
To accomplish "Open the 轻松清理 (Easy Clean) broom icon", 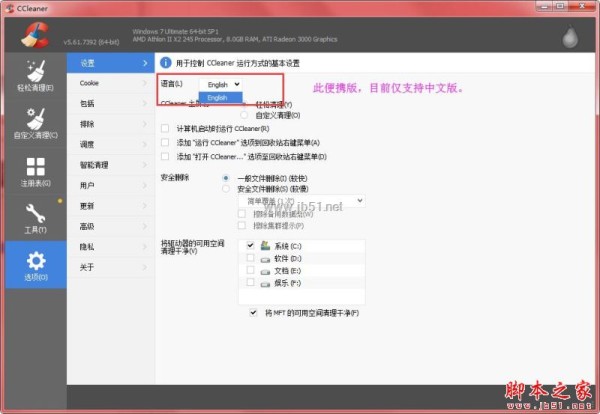I will 35,75.
